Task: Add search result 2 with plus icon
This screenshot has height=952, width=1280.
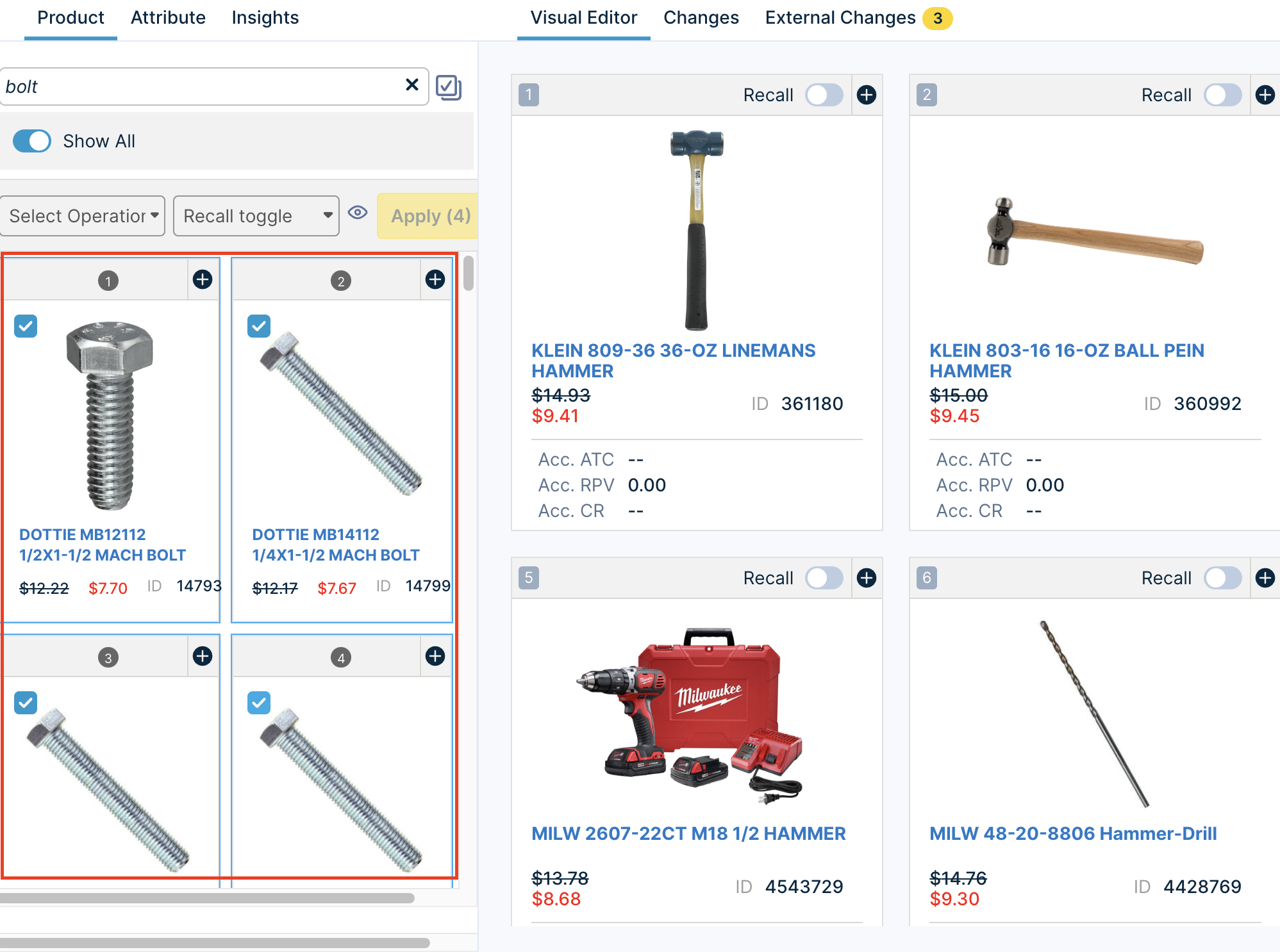Action: click(x=435, y=279)
